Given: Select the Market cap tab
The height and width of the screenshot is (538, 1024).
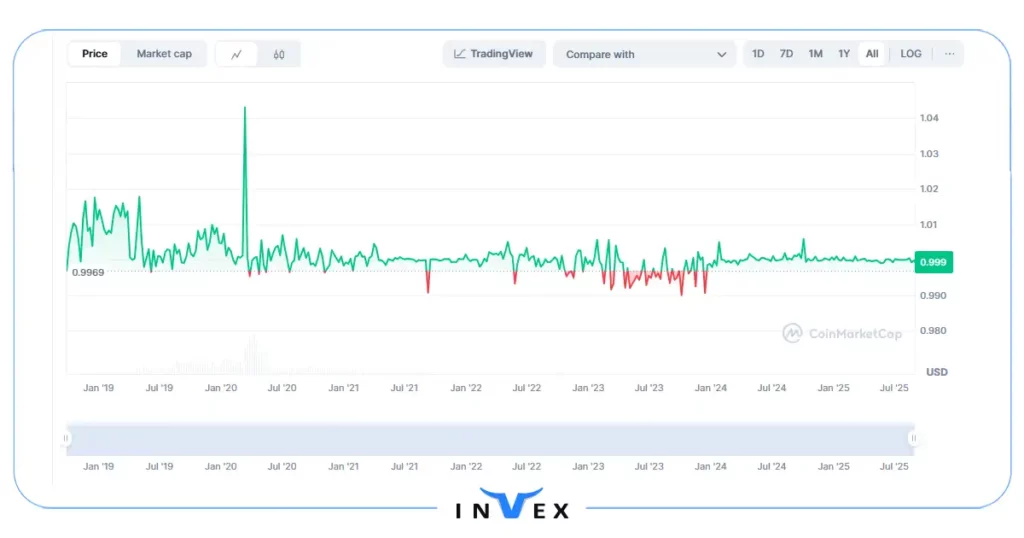Looking at the screenshot, I should pyautogui.click(x=164, y=54).
